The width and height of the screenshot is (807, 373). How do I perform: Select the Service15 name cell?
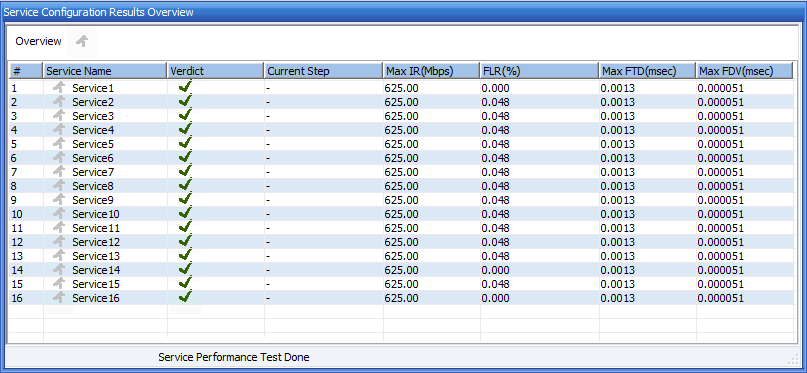click(96, 283)
